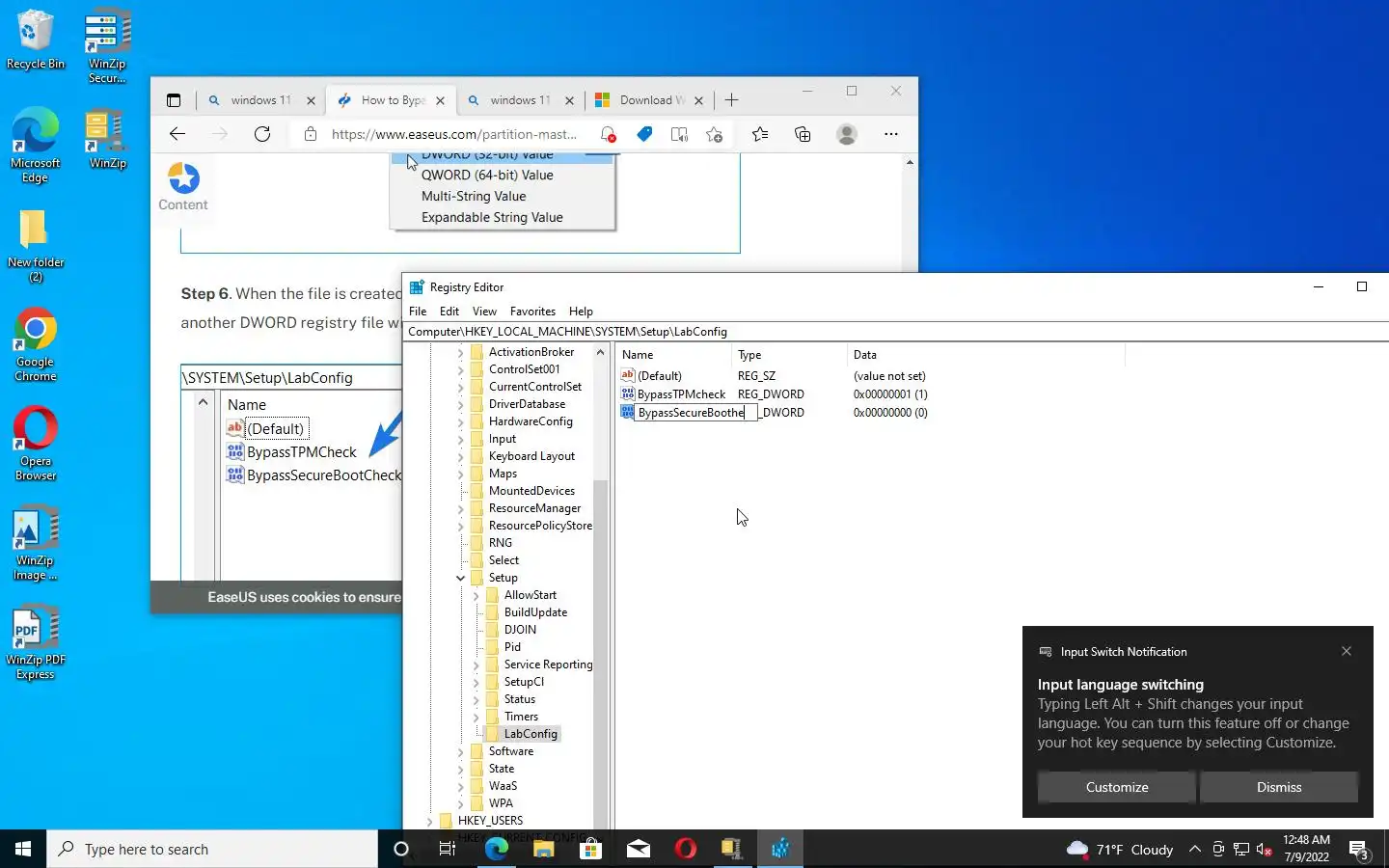The width and height of the screenshot is (1389, 868).
Task: Open WinZip desktop shortcut
Action: tap(107, 140)
